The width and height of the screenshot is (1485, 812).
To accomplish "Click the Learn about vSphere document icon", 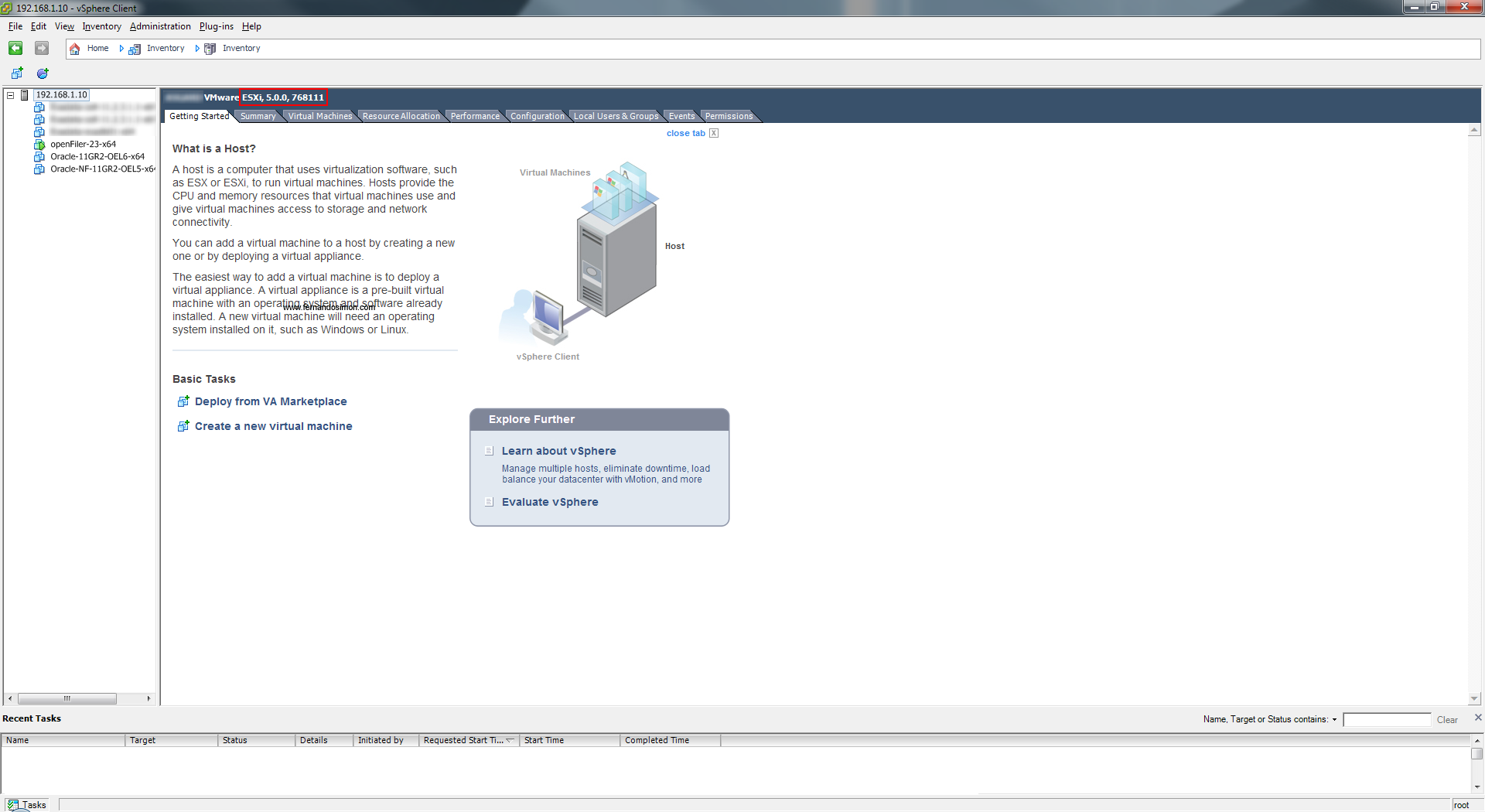I will coord(489,451).
